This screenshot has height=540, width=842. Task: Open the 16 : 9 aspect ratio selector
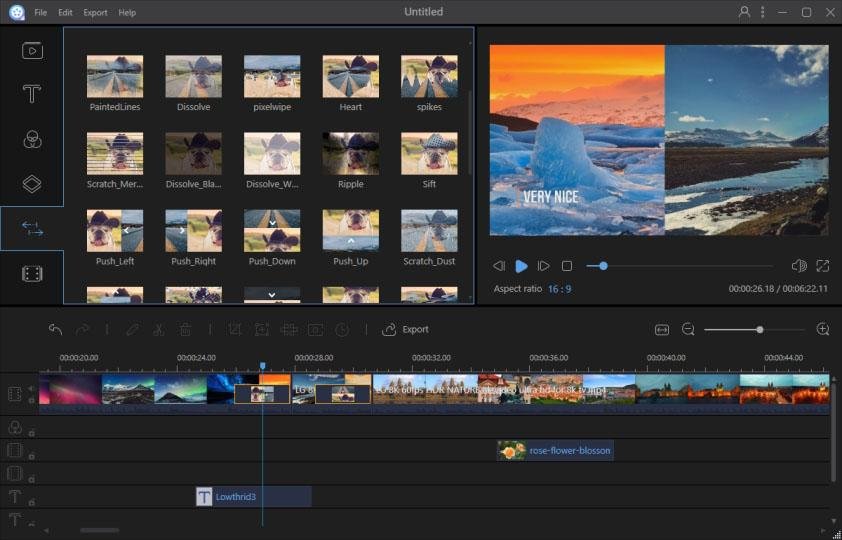pyautogui.click(x=560, y=289)
